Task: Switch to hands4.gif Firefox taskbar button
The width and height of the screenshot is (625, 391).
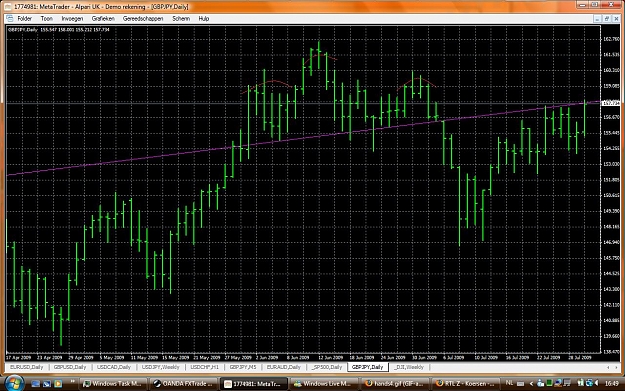Action: tap(395, 383)
